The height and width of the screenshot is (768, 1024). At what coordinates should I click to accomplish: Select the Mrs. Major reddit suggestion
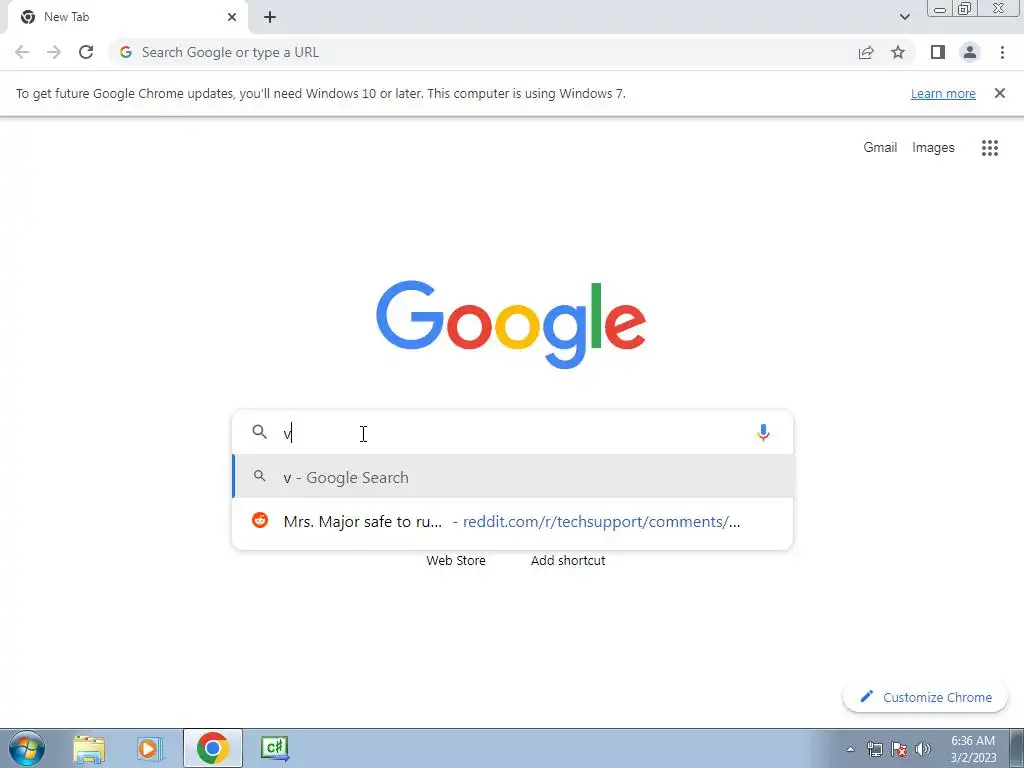(513, 521)
